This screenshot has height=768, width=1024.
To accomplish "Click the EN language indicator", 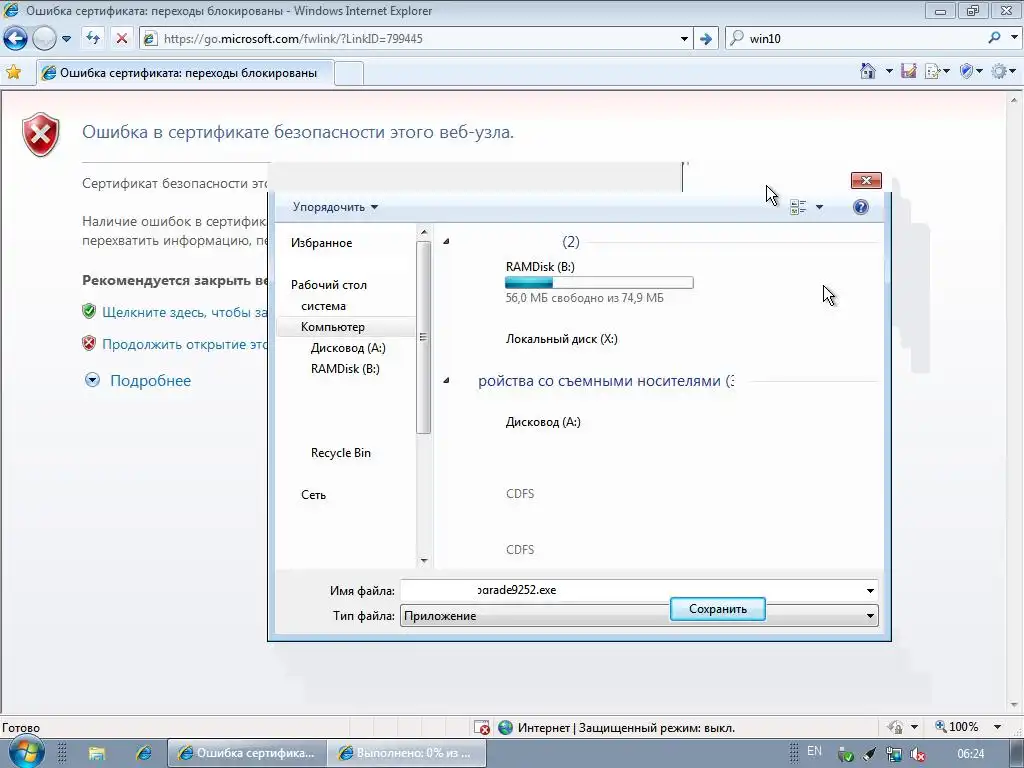I will 814,751.
